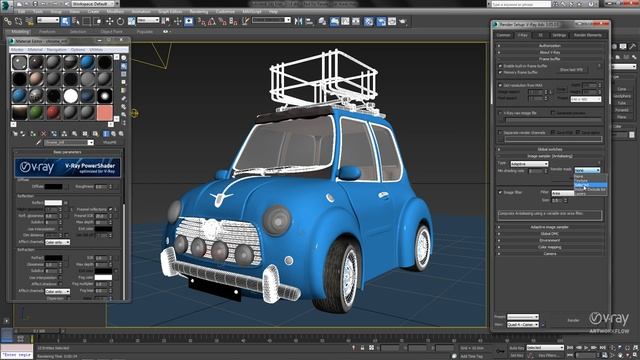Click Play Animation button
640x360 pixels.
[587, 348]
